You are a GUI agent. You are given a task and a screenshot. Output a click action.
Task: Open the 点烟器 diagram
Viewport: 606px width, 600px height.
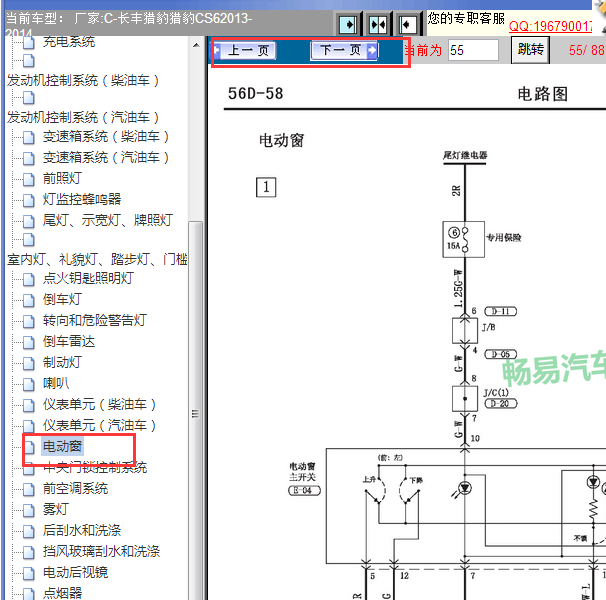point(62,593)
